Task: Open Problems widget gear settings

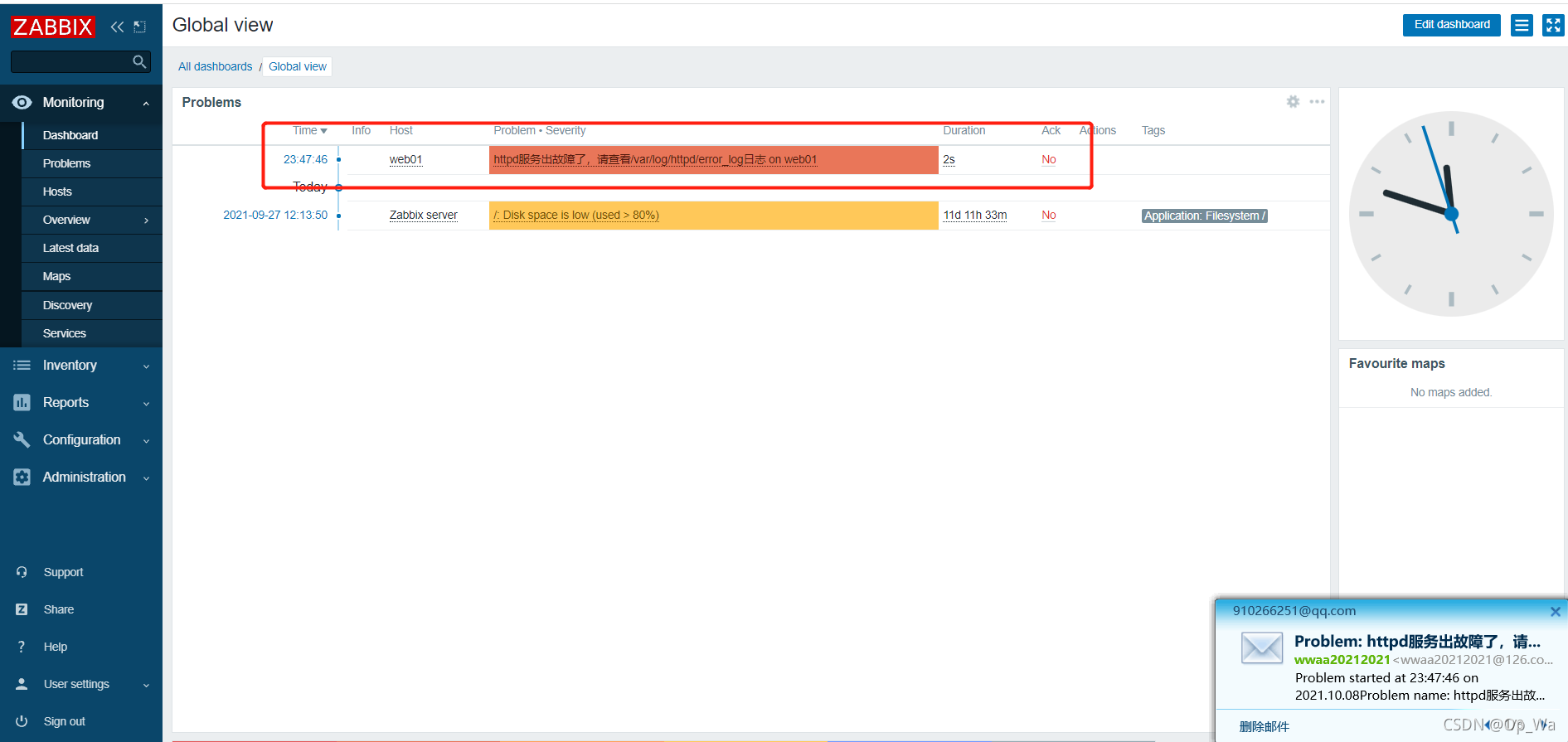Action: (x=1293, y=101)
